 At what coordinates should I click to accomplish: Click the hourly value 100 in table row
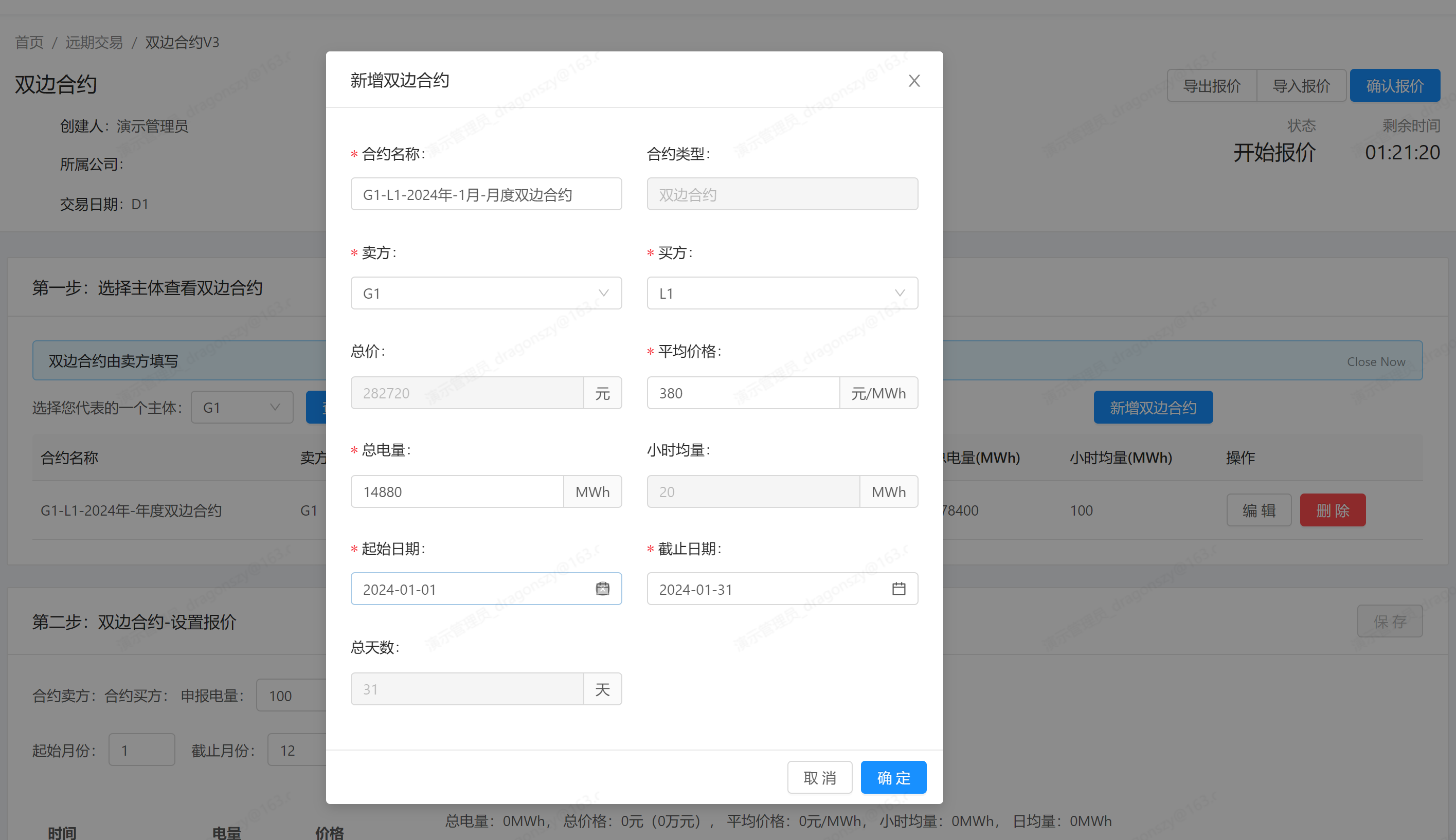click(1081, 510)
